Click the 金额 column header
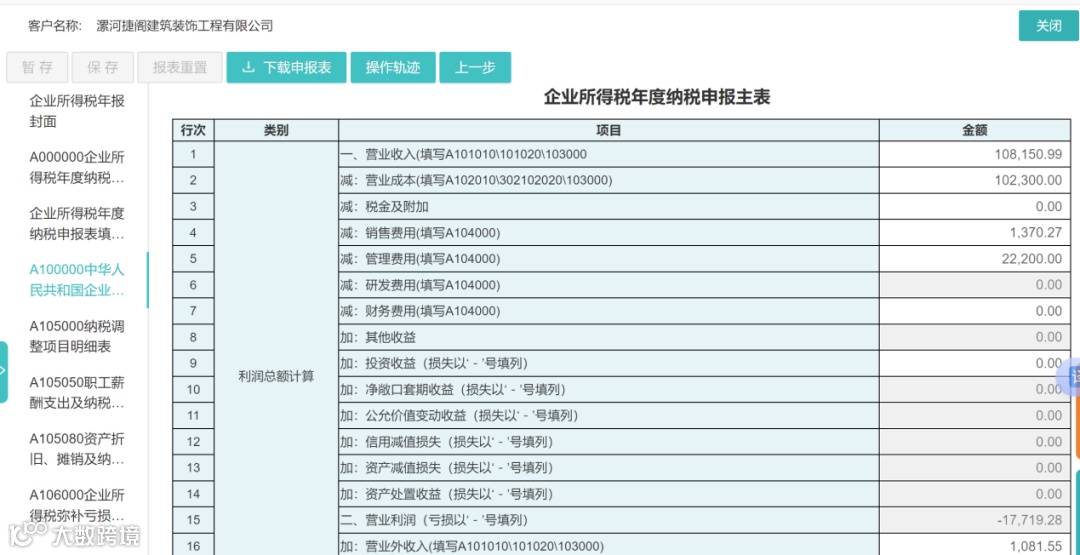The width and height of the screenshot is (1080, 555). [975, 130]
